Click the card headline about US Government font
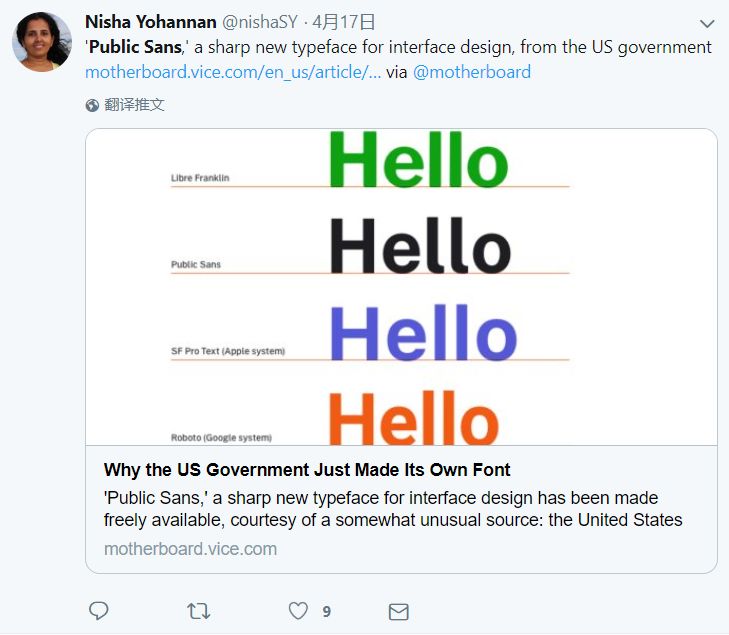Viewport: 729px width, 635px height. coord(307,470)
